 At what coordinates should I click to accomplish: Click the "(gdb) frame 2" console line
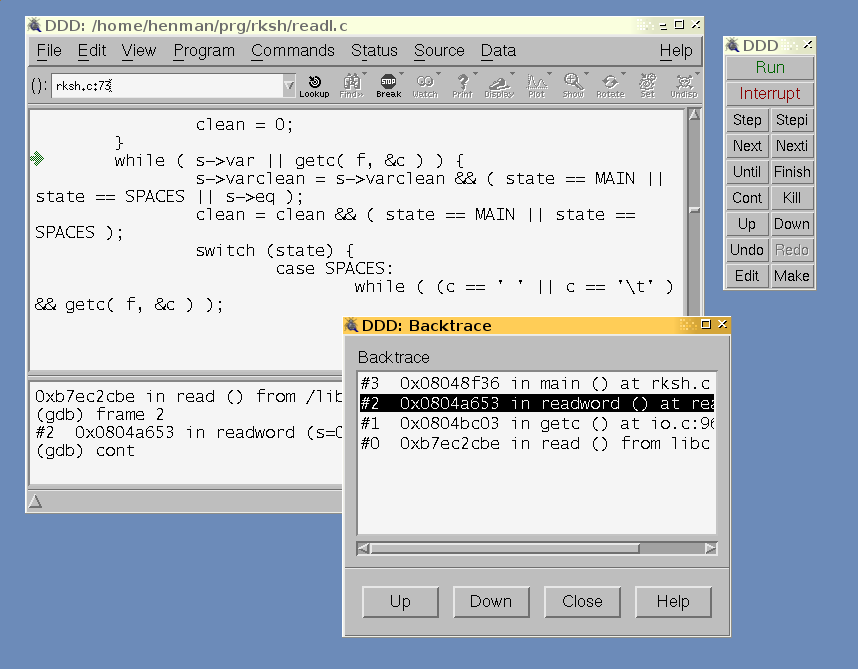pyautogui.click(x=100, y=415)
